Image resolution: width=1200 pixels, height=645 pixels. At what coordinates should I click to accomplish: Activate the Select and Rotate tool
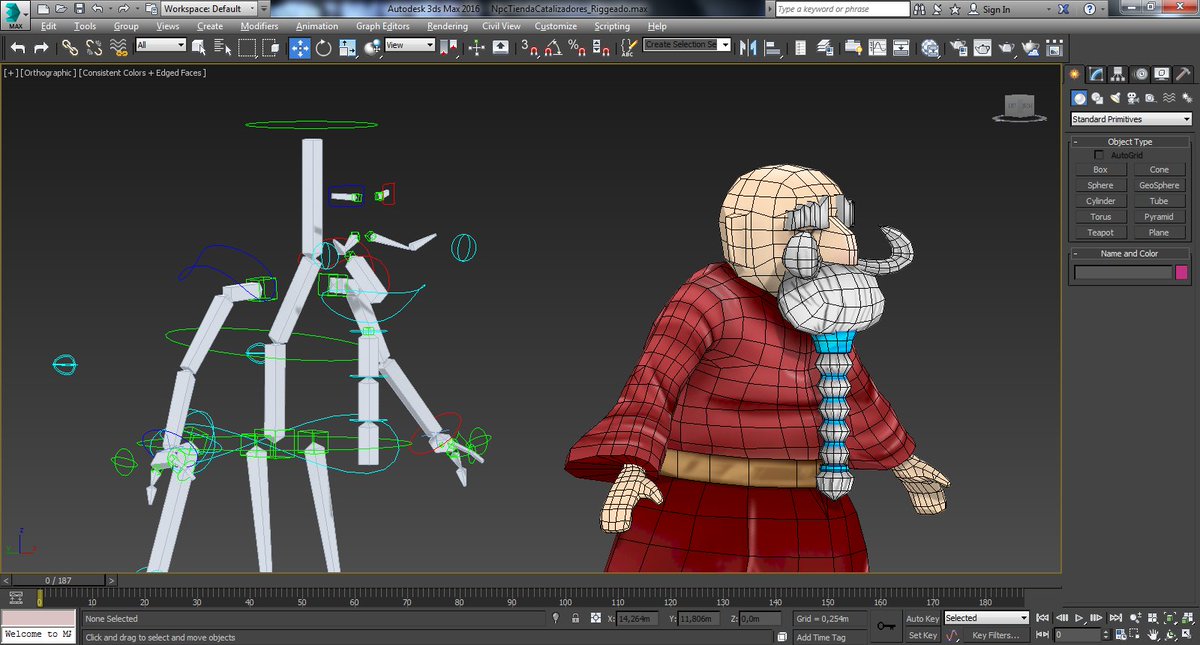tap(324, 47)
